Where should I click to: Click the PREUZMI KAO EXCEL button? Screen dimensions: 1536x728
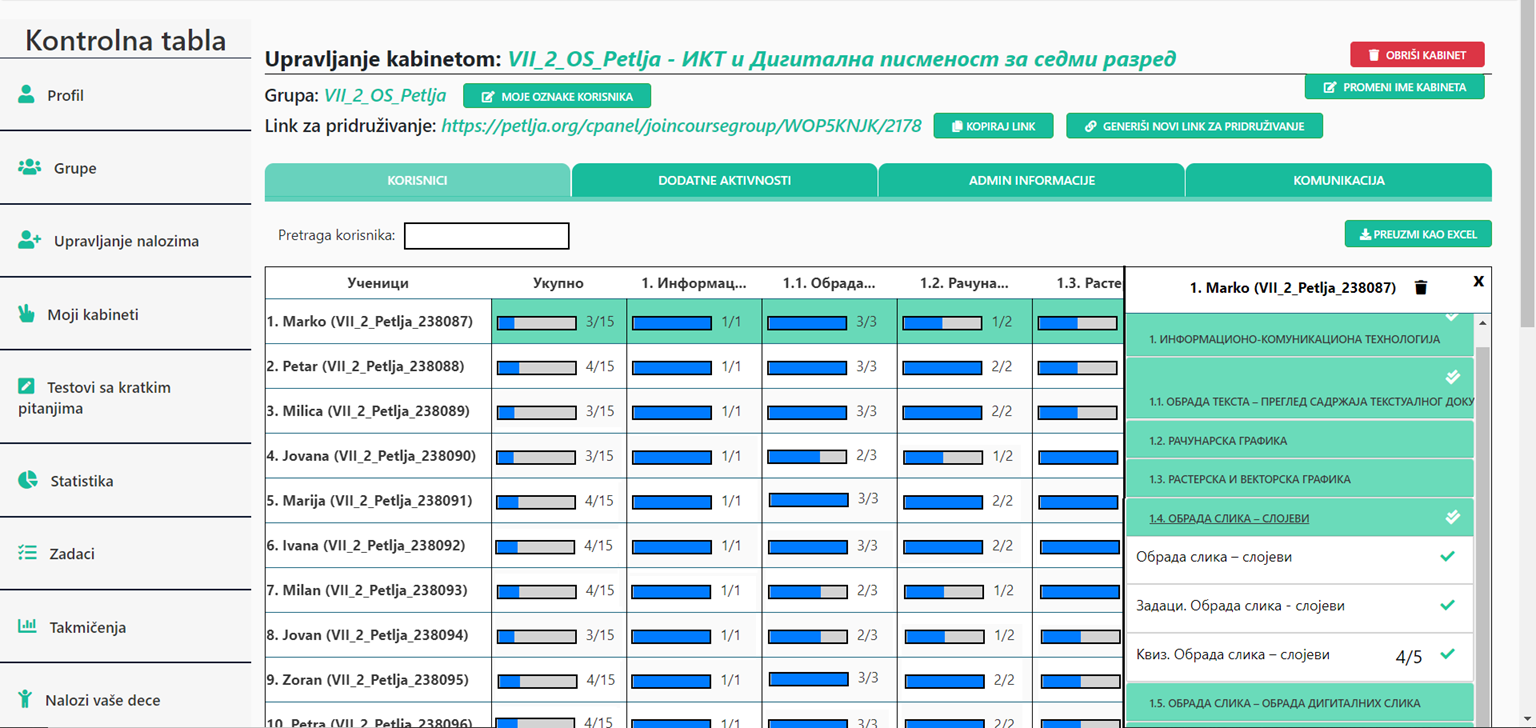click(x=1417, y=235)
